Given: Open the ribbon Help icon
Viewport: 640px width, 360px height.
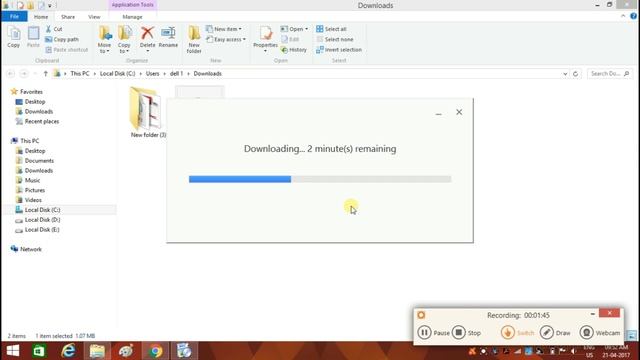Looking at the screenshot, I should pyautogui.click(x=633, y=16).
